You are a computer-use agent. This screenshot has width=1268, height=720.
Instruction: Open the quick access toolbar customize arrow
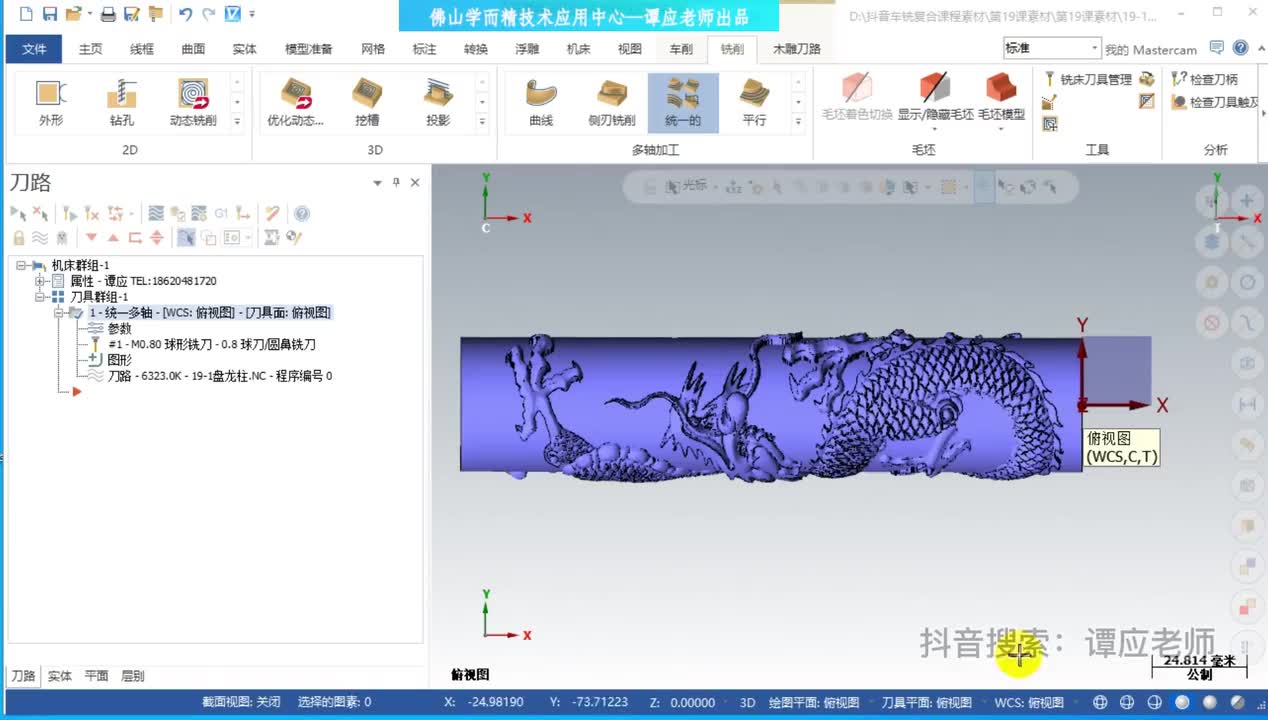(x=252, y=14)
